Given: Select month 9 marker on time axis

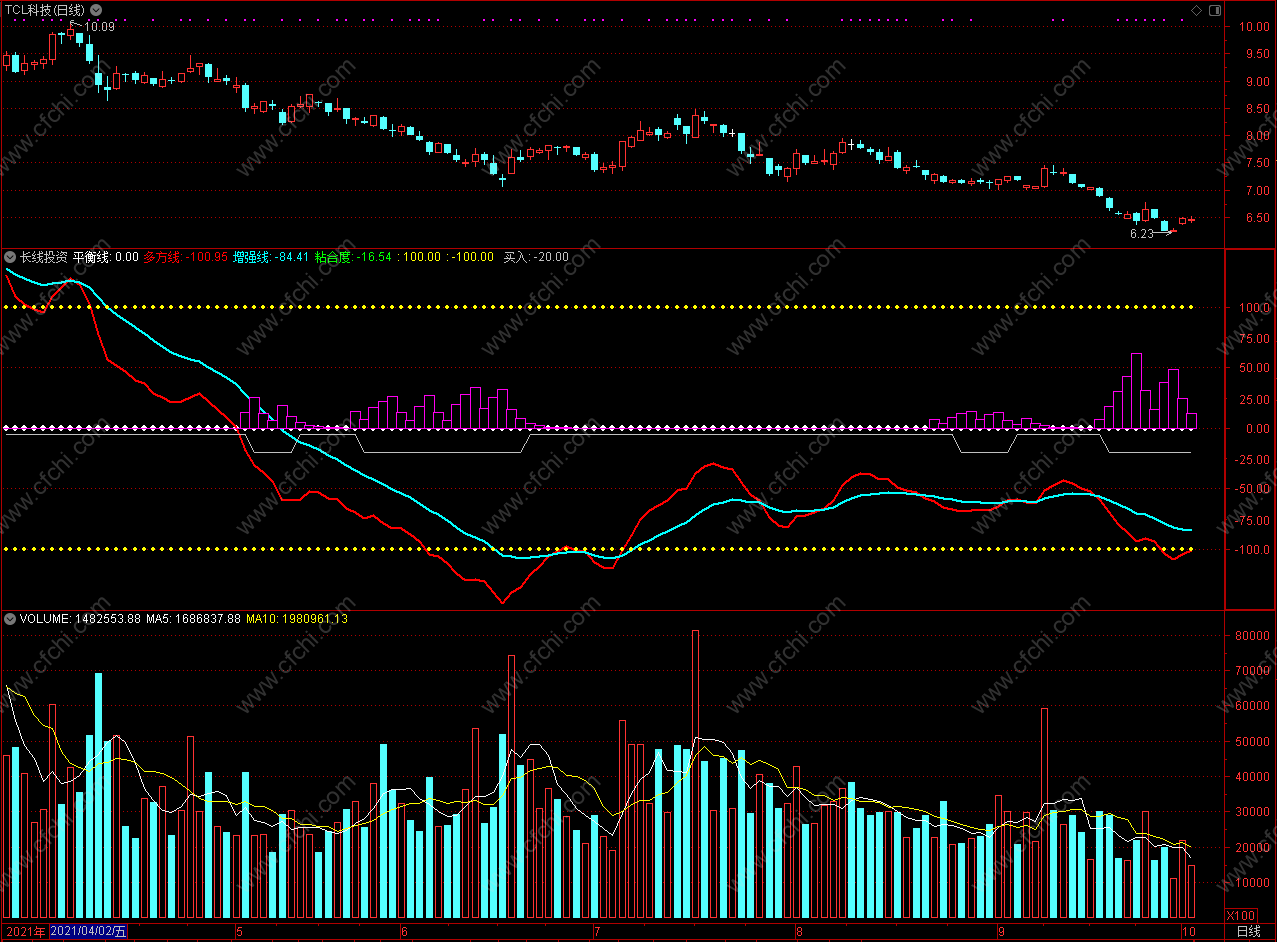Looking at the screenshot, I should [x=1000, y=932].
